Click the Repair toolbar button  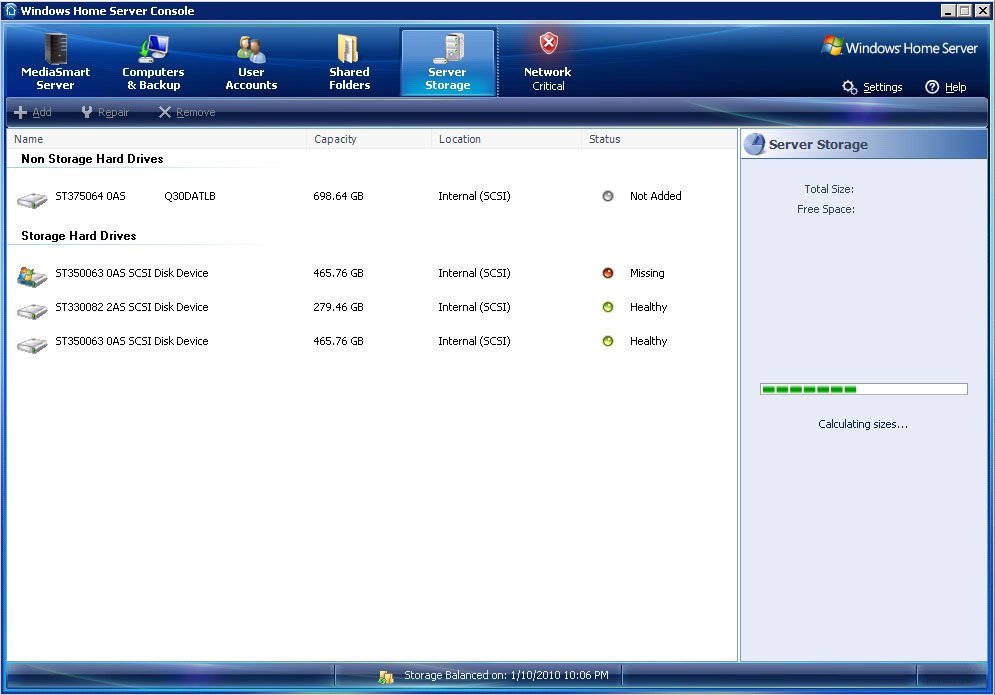click(x=105, y=112)
